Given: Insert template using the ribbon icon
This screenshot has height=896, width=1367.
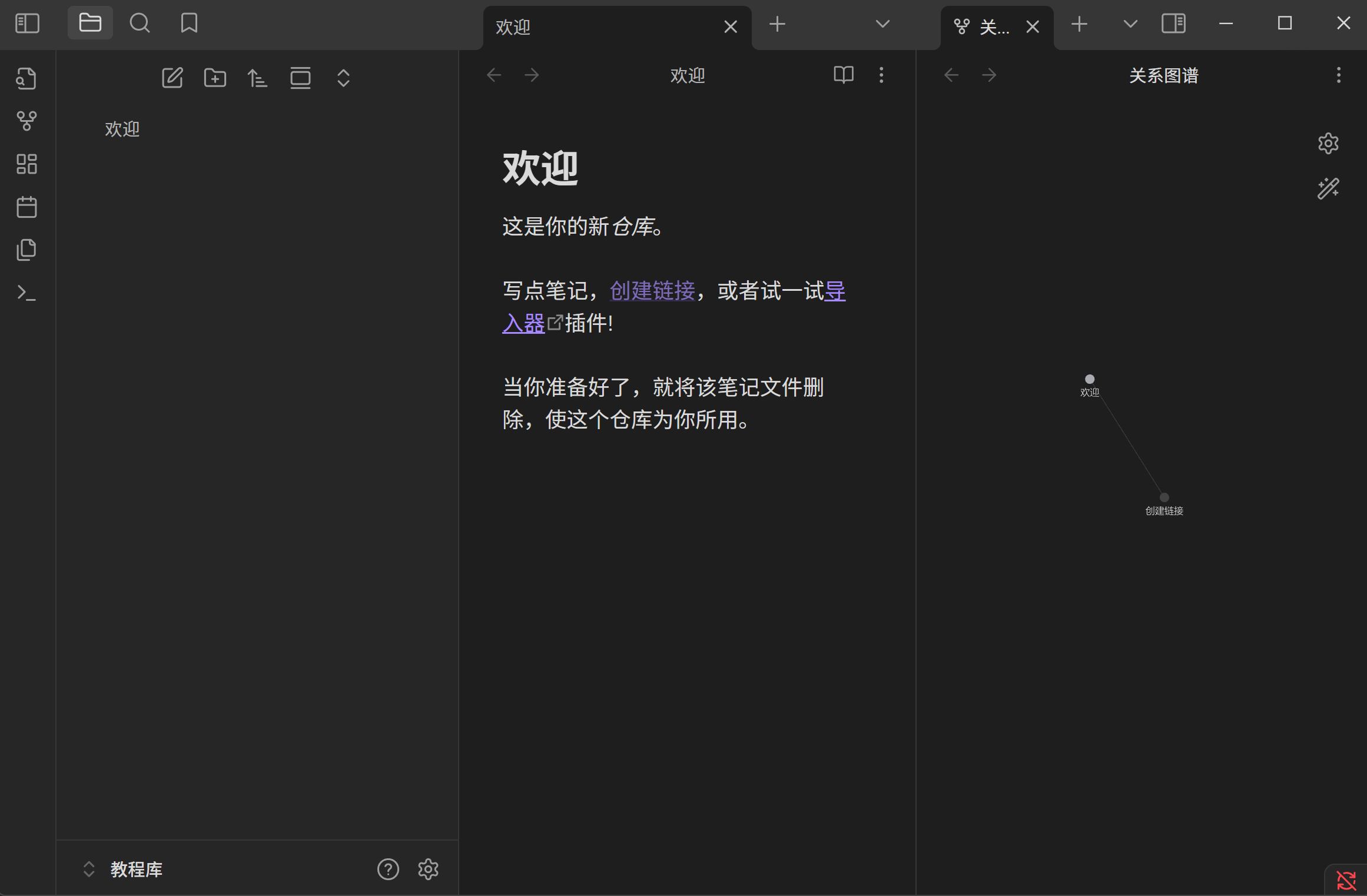Looking at the screenshot, I should 26,250.
